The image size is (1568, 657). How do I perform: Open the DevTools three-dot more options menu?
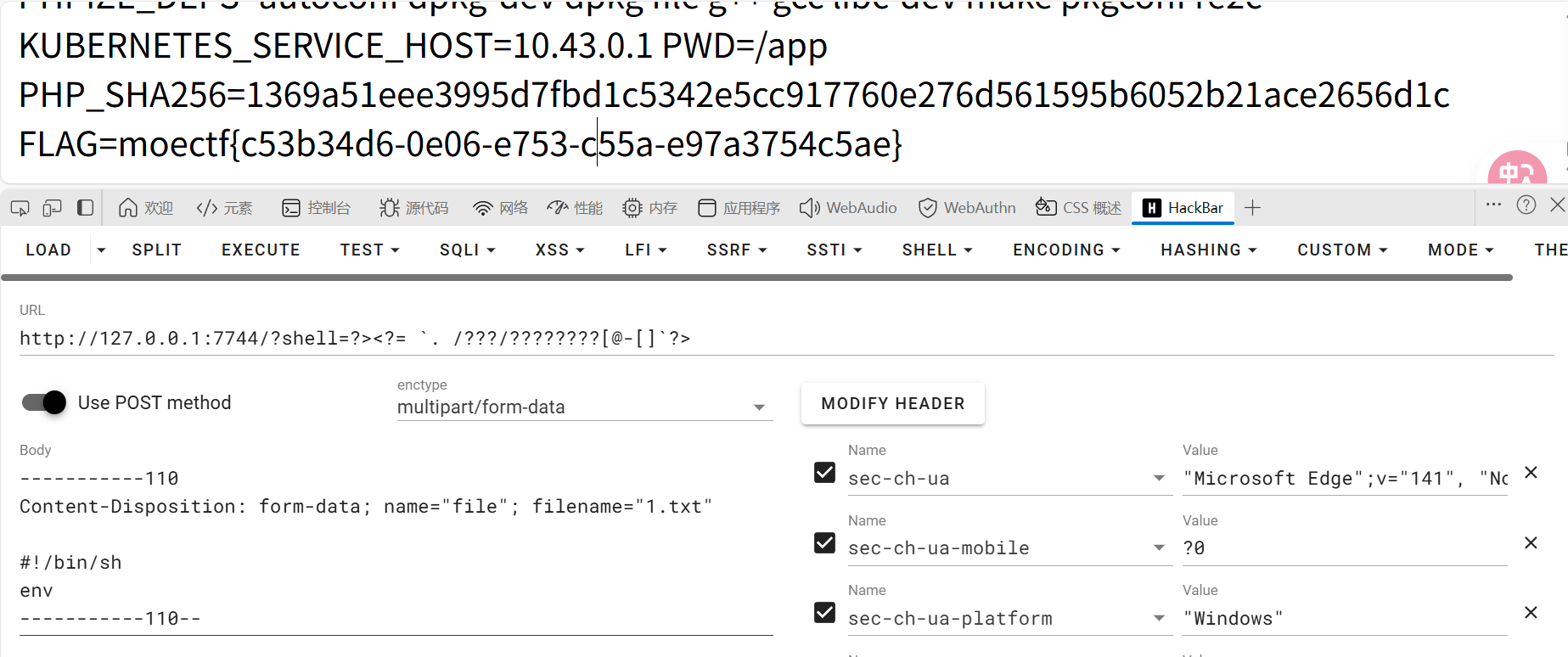coord(1493,205)
